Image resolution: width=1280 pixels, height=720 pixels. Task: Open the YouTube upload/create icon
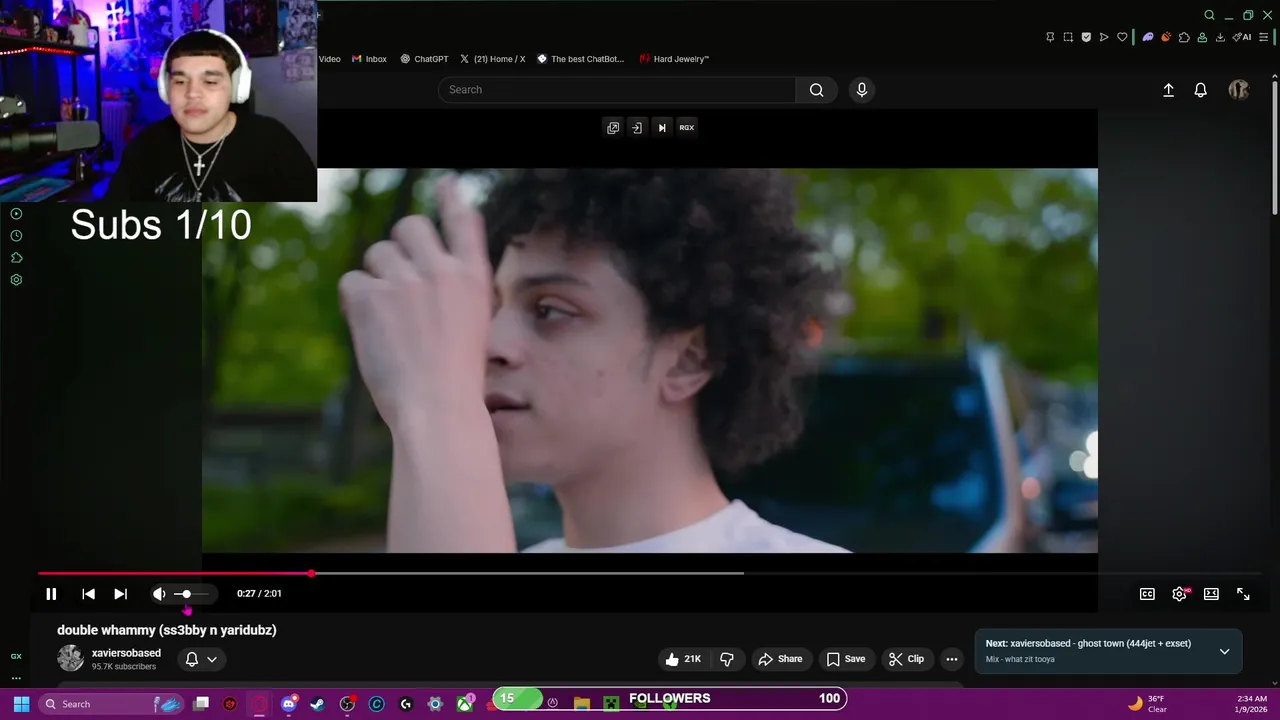(1168, 90)
